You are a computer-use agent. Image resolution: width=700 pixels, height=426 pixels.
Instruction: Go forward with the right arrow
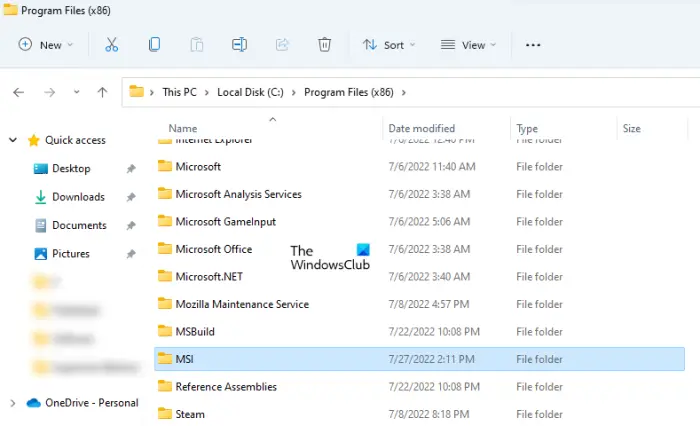pos(50,92)
